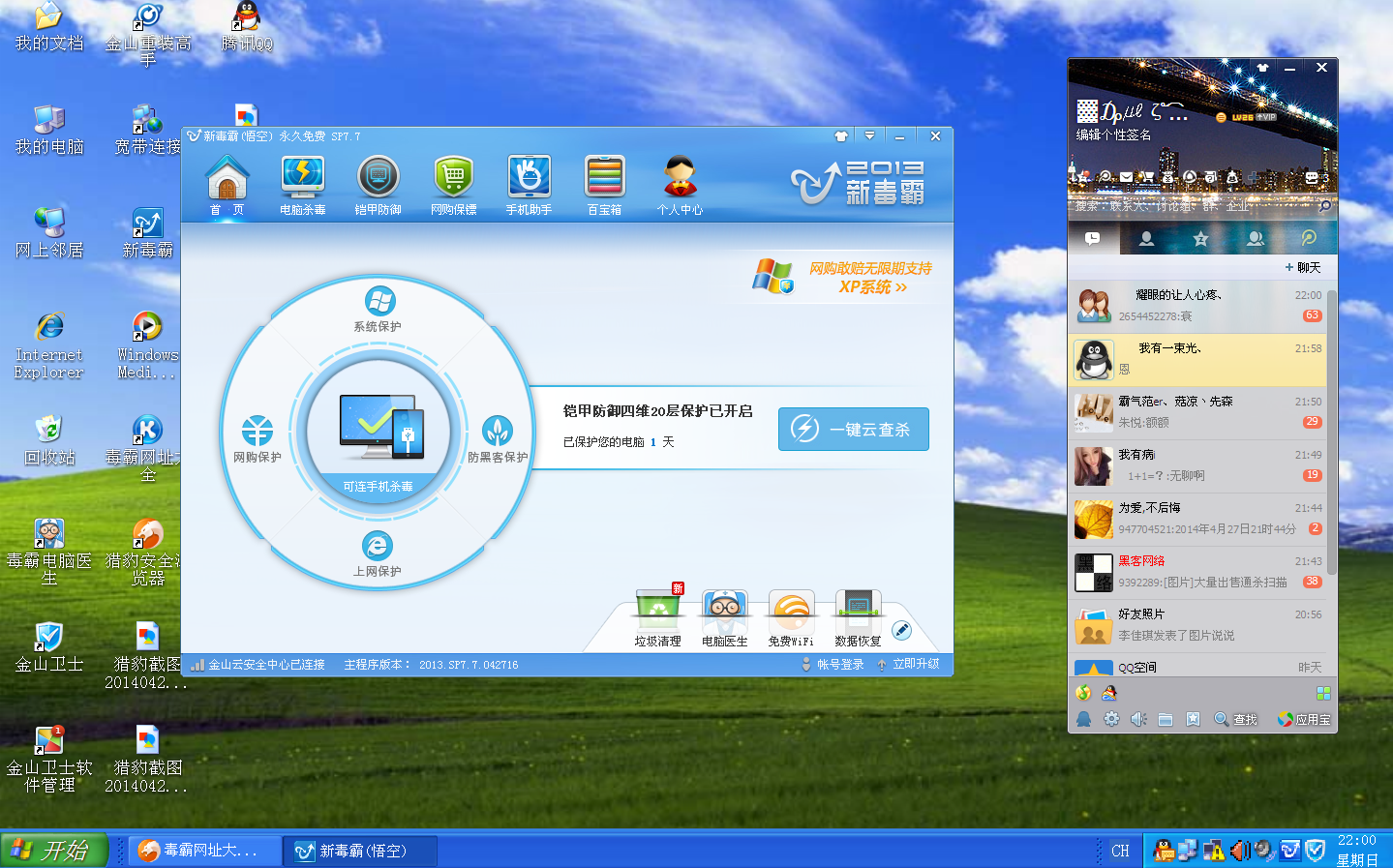1393x868 pixels.
Task: Open QQ file folder icon
Action: [x=1166, y=719]
